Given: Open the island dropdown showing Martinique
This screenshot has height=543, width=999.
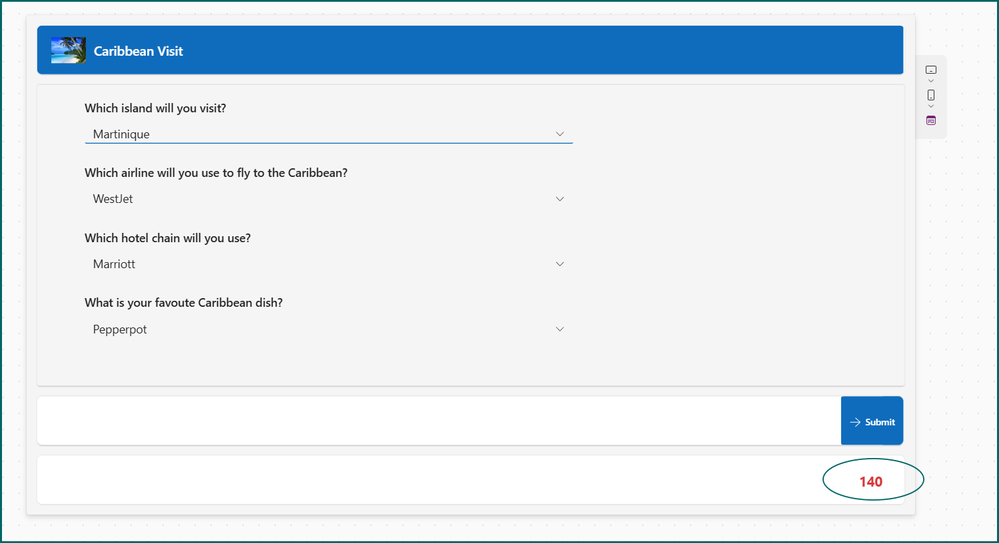Looking at the screenshot, I should [x=329, y=134].
